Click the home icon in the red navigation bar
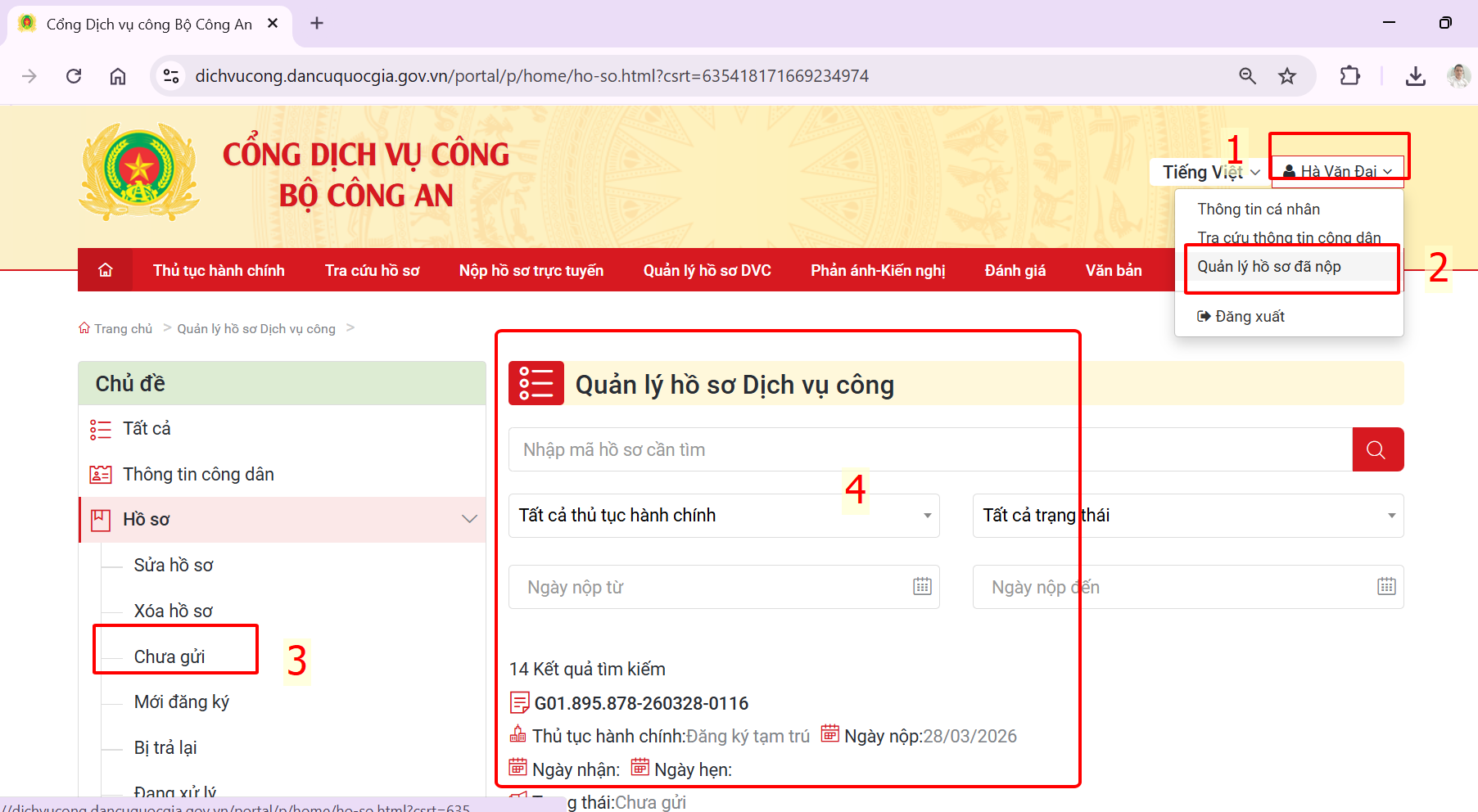Image resolution: width=1478 pixels, height=812 pixels. [x=105, y=269]
